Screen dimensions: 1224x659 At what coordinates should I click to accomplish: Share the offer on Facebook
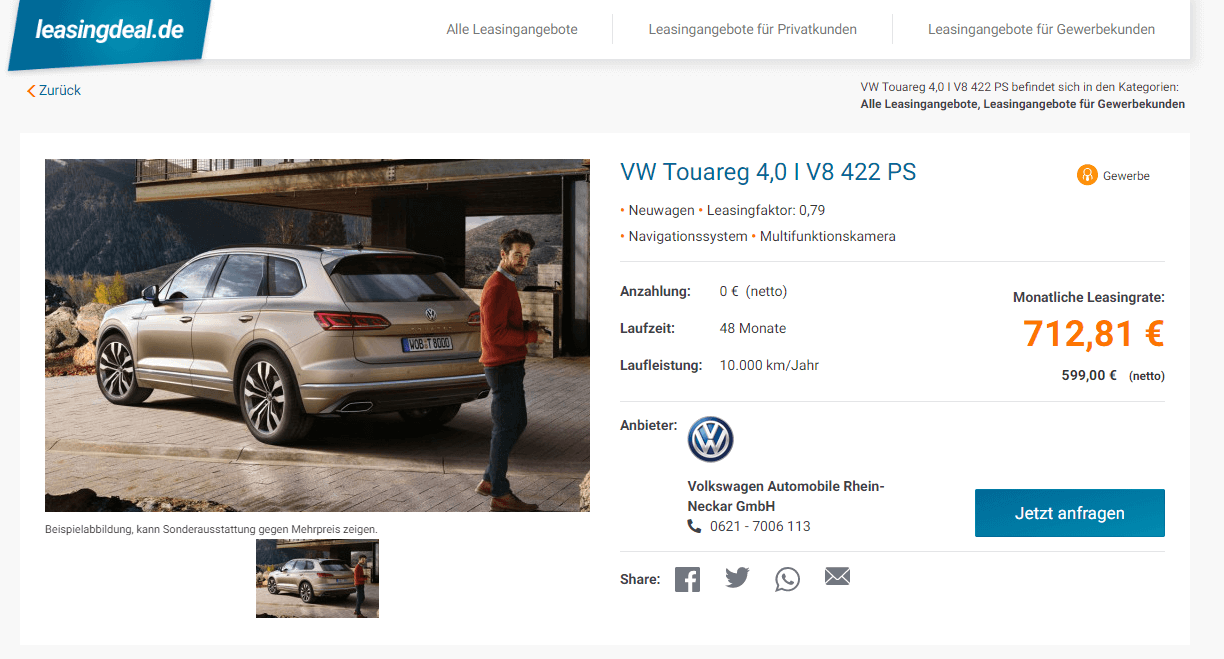687,579
